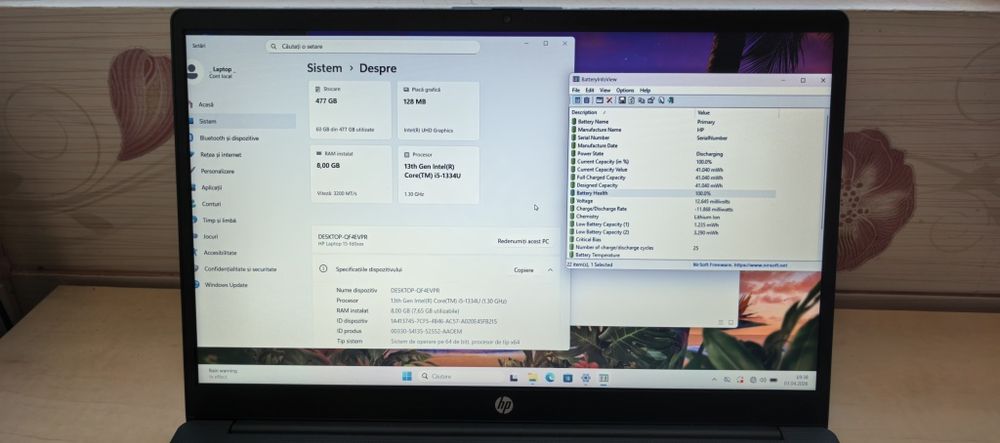Viewport: 1000px width, 443px height.
Task: Click the user account avatar in Settings
Action: (x=192, y=71)
